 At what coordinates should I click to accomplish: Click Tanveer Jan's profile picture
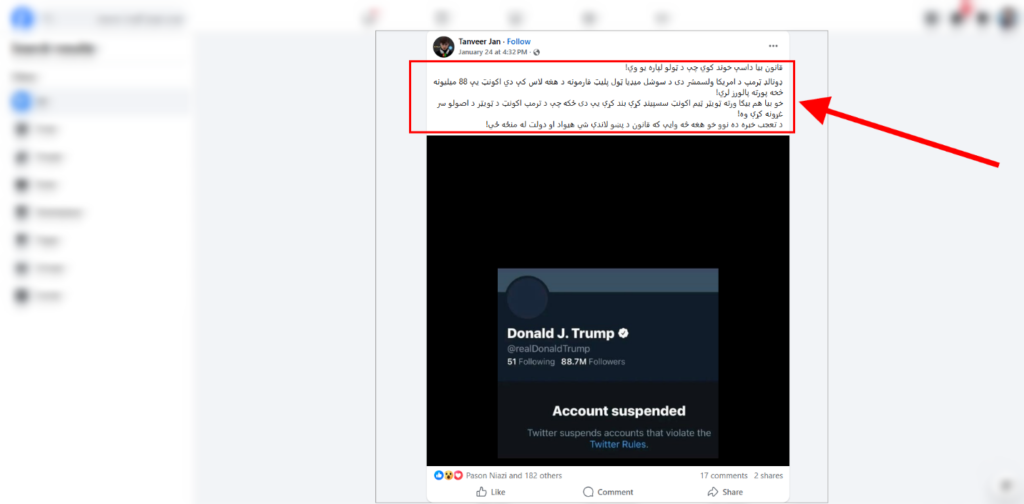coord(443,46)
